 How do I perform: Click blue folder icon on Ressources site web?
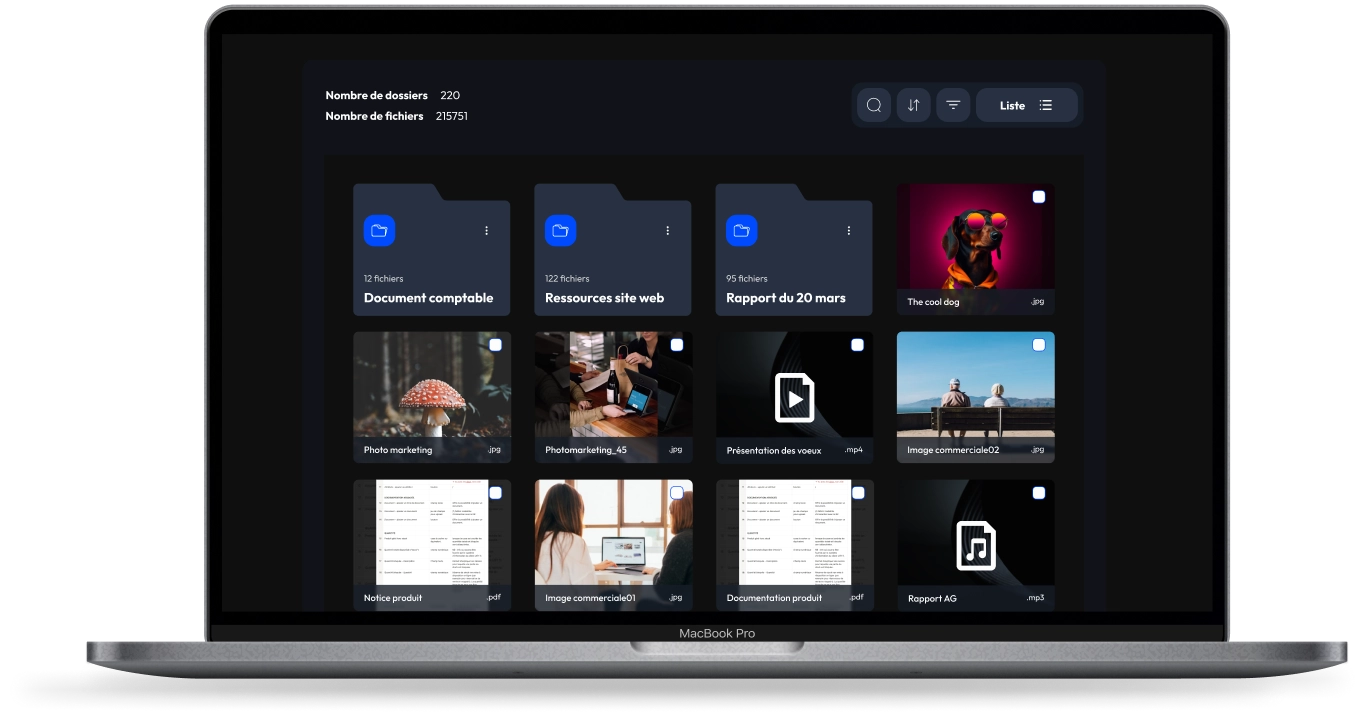(560, 231)
